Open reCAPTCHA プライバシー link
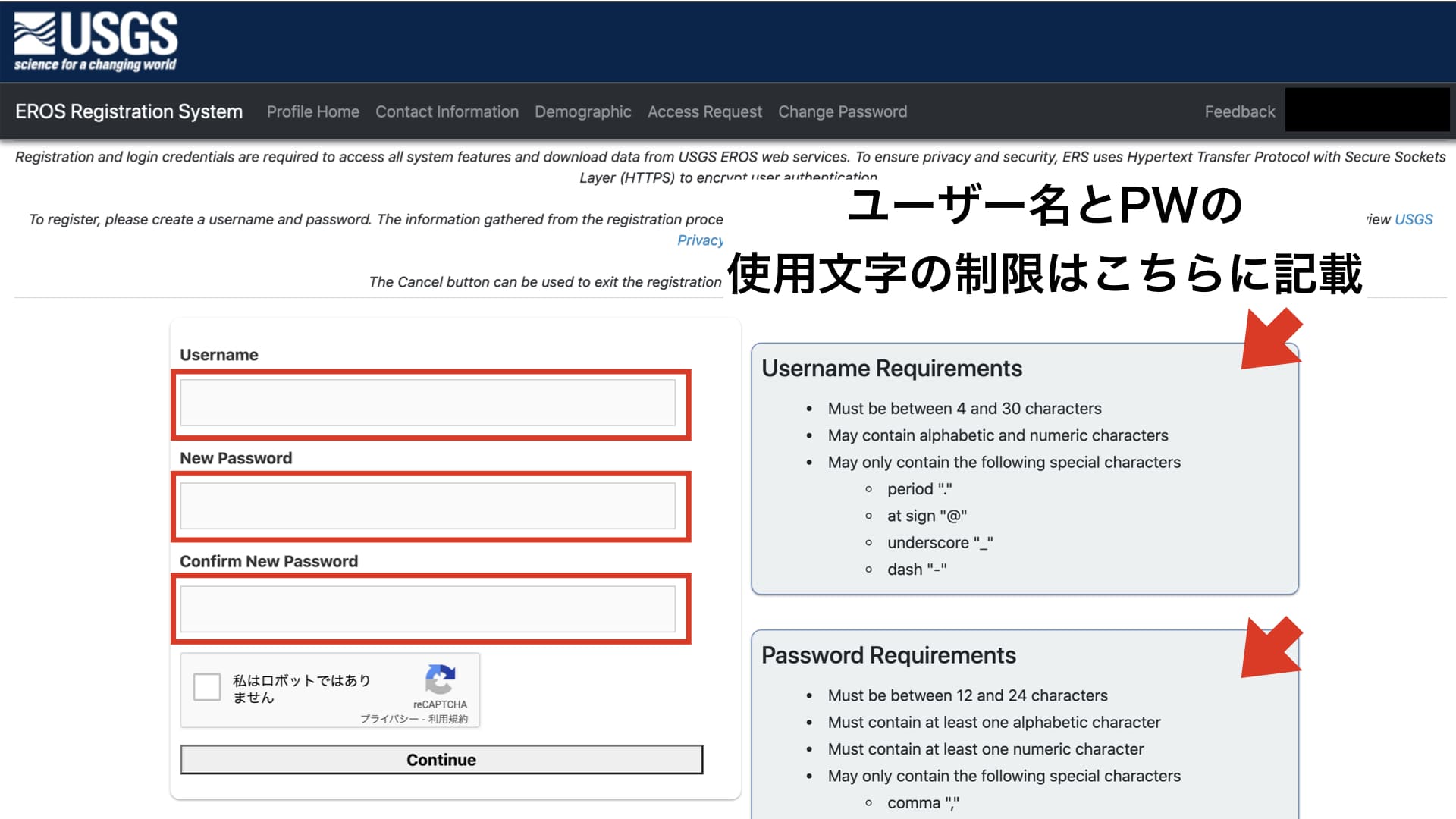The height and width of the screenshot is (819, 1456). click(389, 719)
